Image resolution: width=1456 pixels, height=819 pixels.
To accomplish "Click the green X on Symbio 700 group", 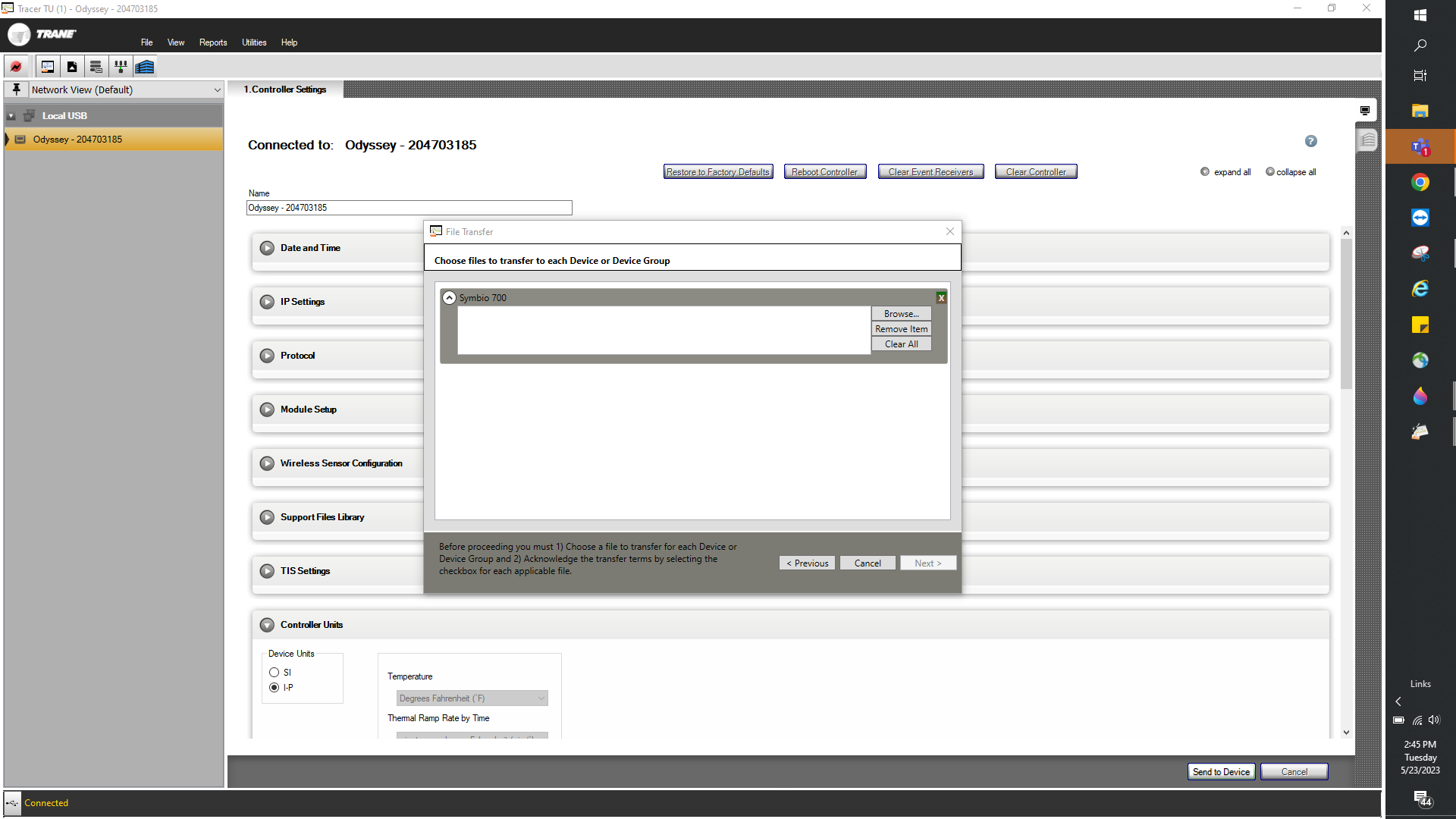I will click(x=940, y=298).
